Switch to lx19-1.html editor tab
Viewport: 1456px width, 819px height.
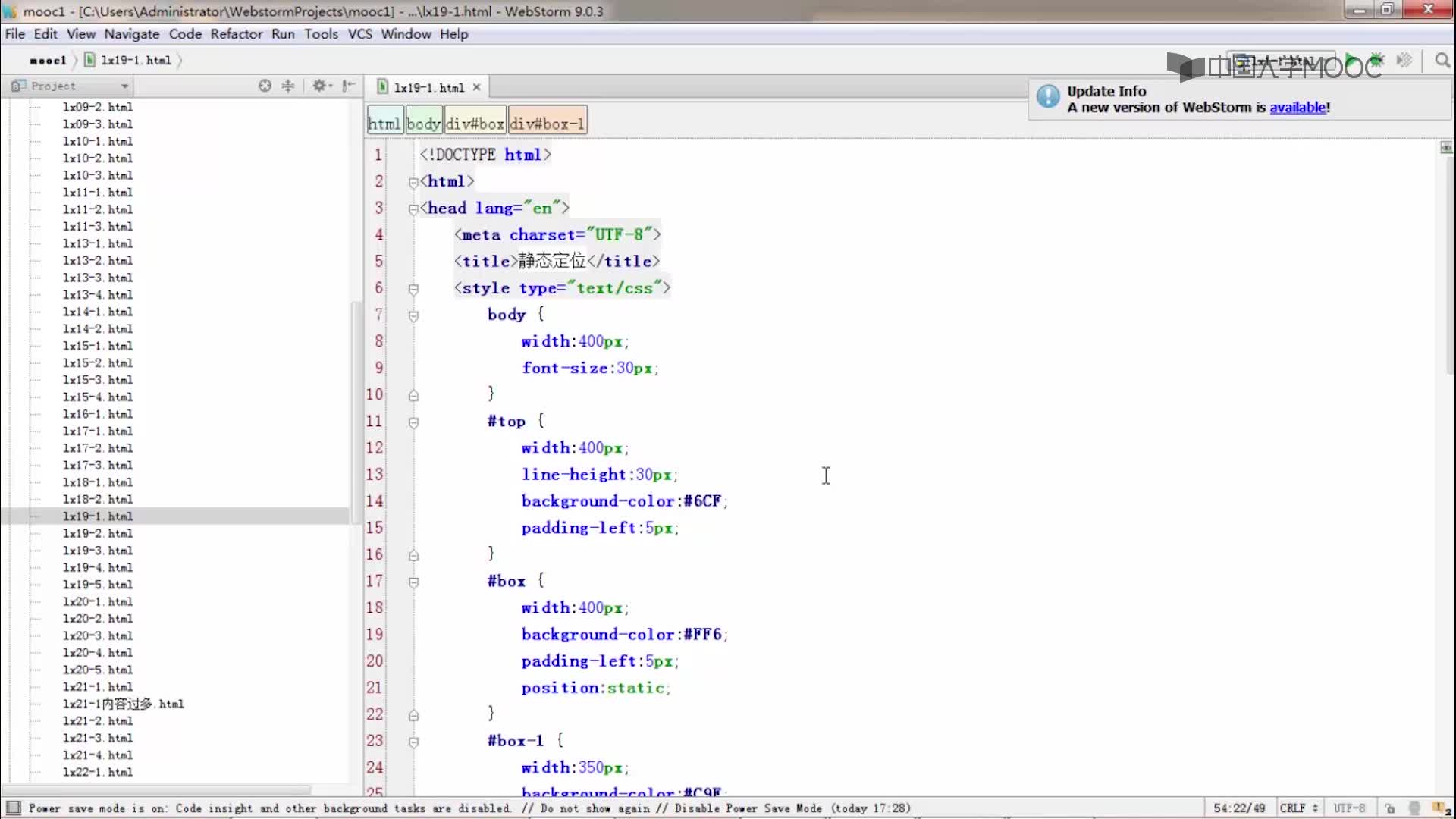(428, 87)
